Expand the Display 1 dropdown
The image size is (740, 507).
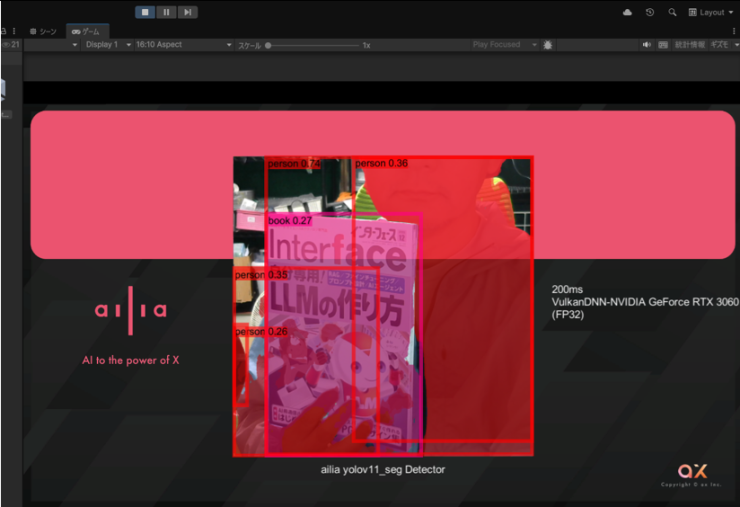(107, 45)
